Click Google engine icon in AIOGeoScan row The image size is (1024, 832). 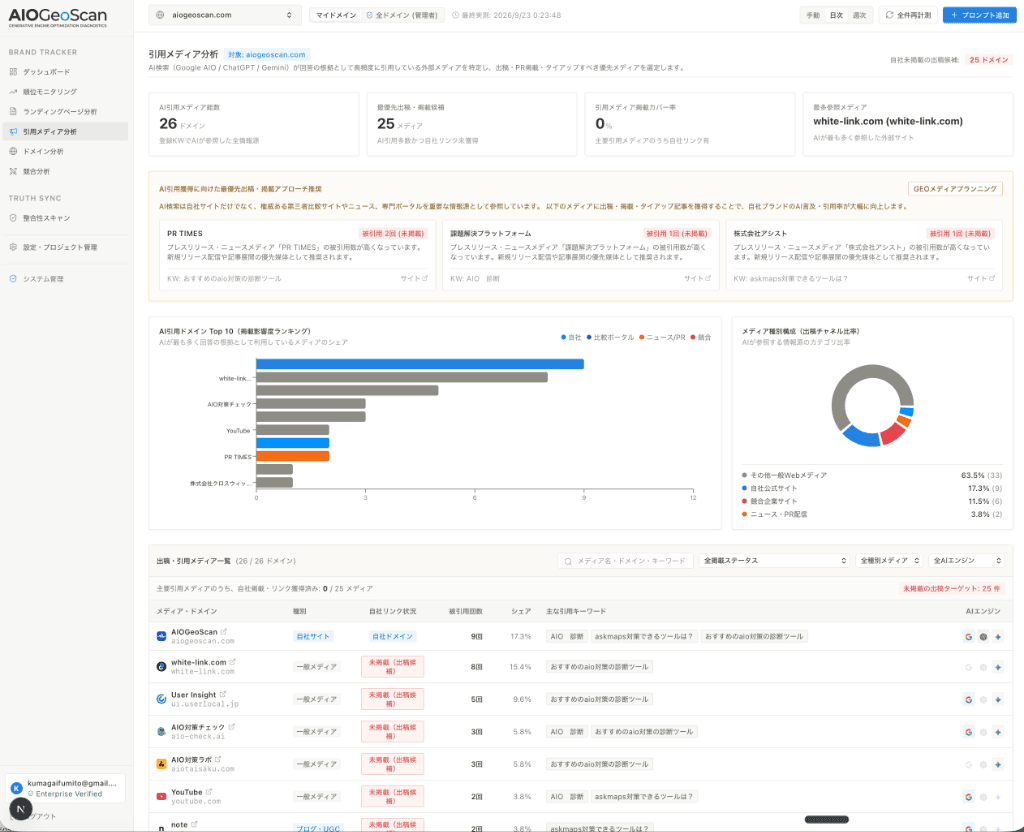(968, 637)
